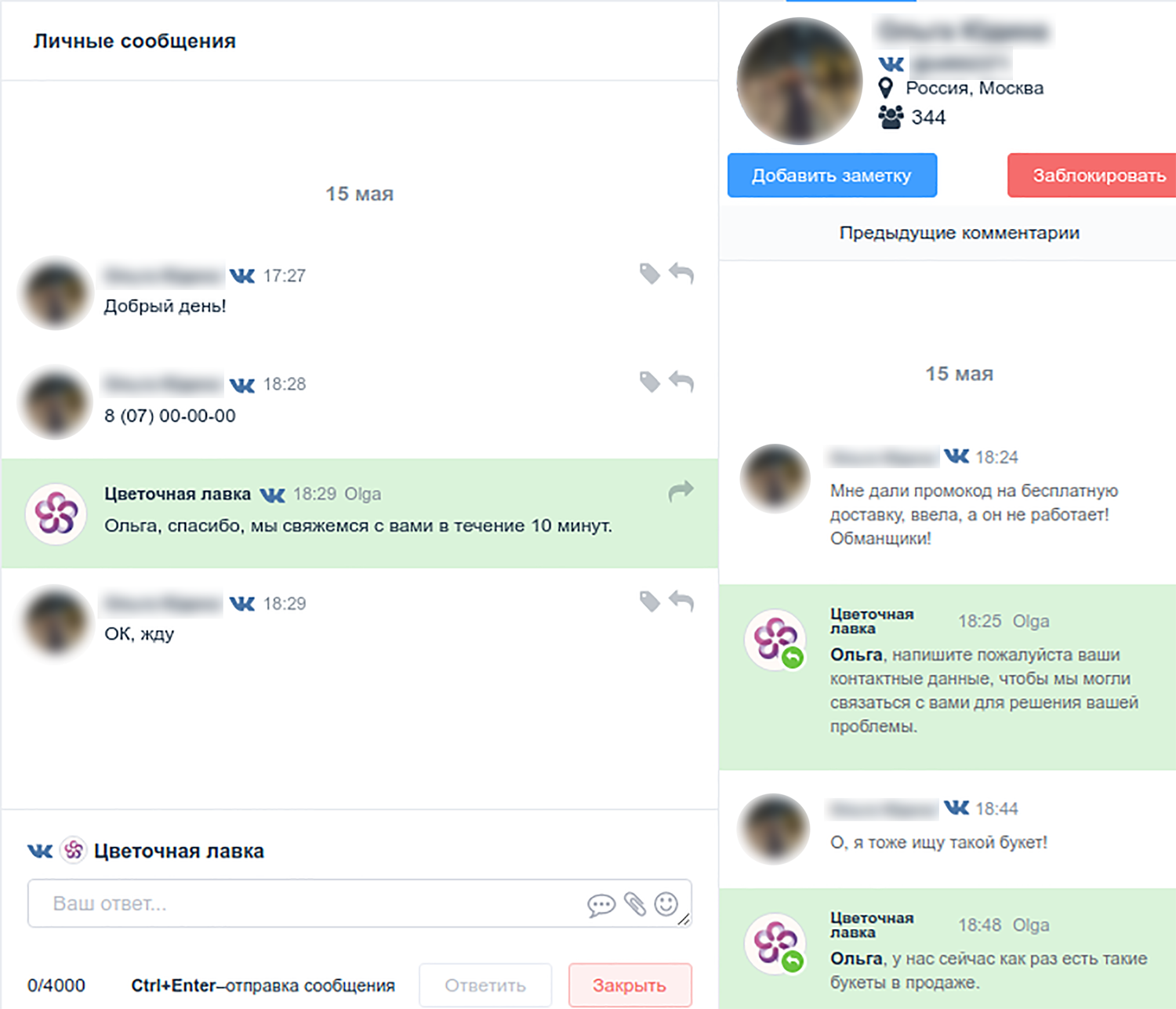Click the 344 friends count icon
The image size is (1176, 1009).
pyautogui.click(x=891, y=118)
